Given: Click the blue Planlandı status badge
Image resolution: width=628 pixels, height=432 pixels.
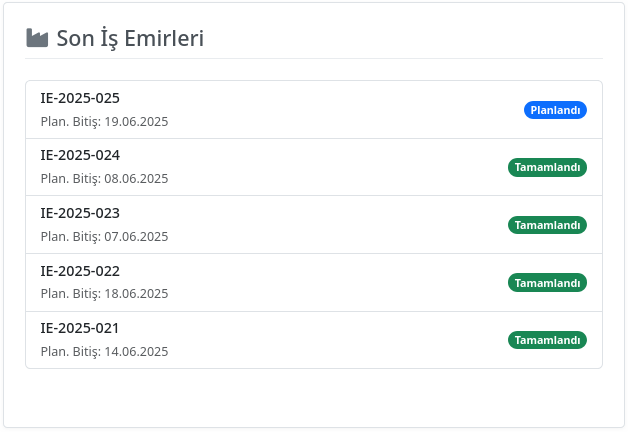Looking at the screenshot, I should tap(555, 110).
